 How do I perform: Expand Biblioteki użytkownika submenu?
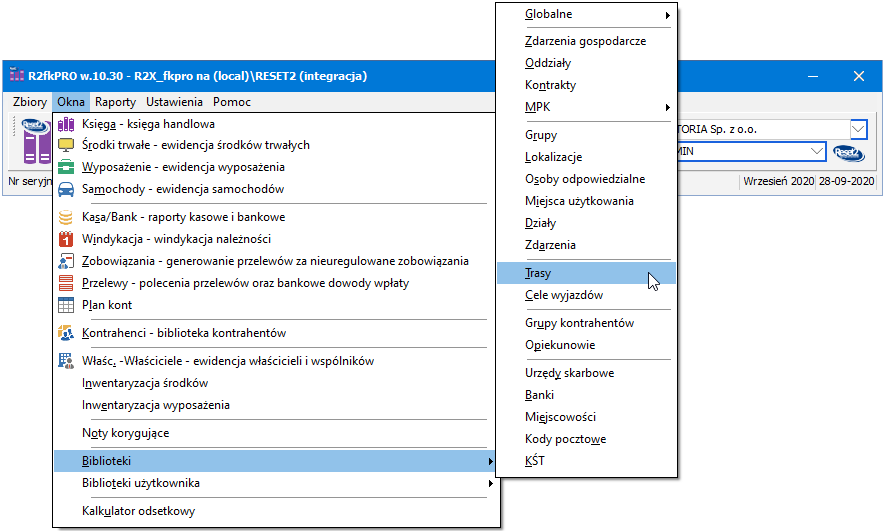277,484
